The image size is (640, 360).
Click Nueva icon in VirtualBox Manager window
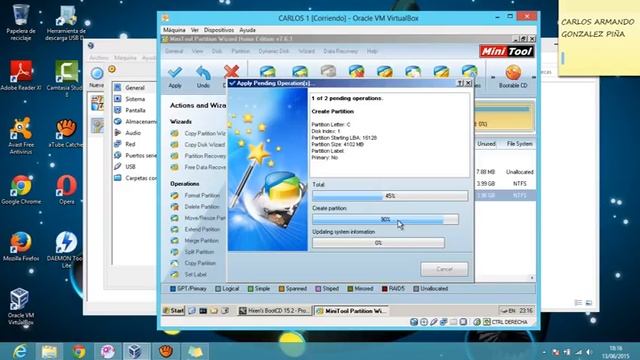click(x=97, y=77)
